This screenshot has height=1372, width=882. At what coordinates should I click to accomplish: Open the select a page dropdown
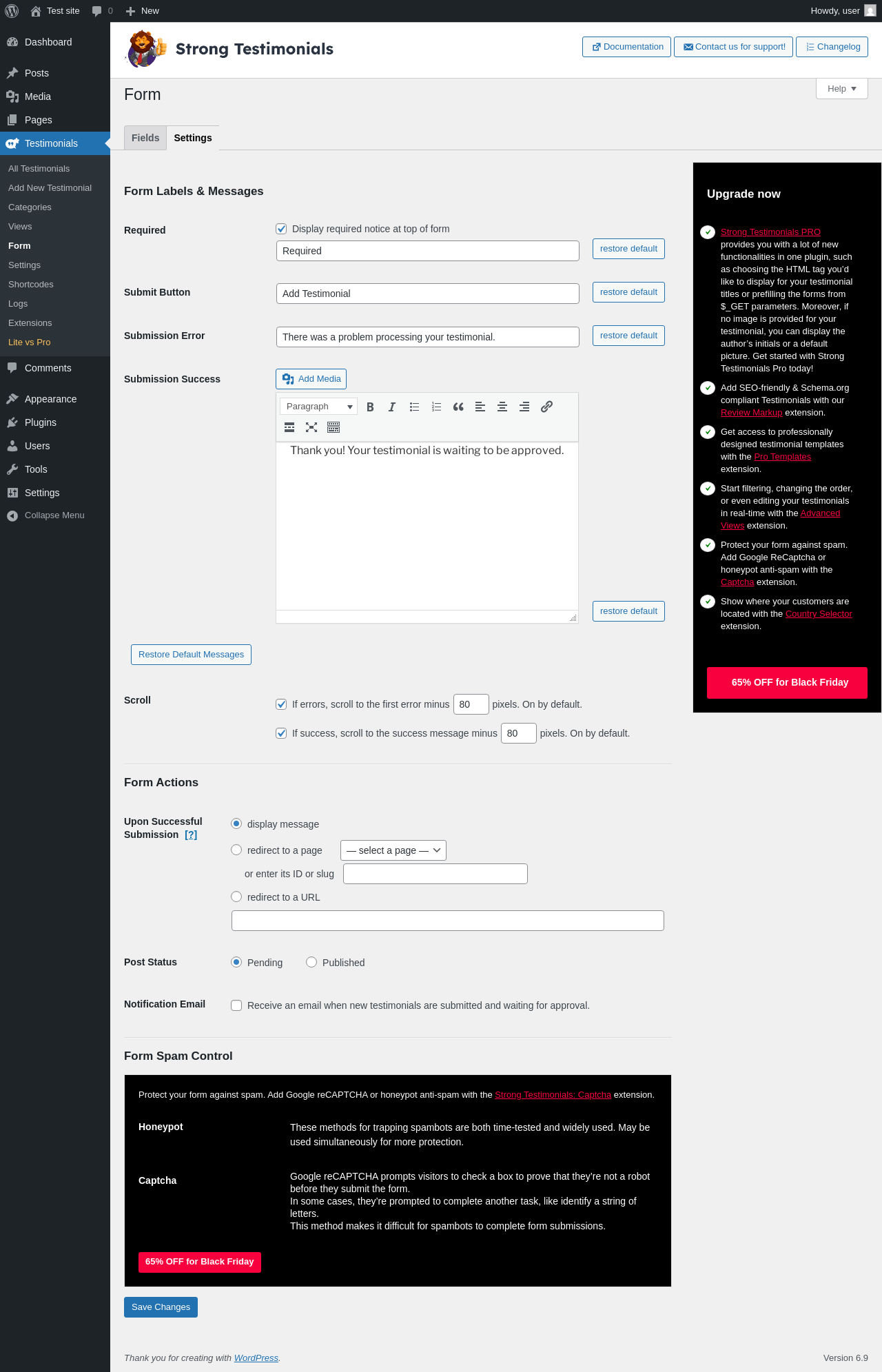393,850
